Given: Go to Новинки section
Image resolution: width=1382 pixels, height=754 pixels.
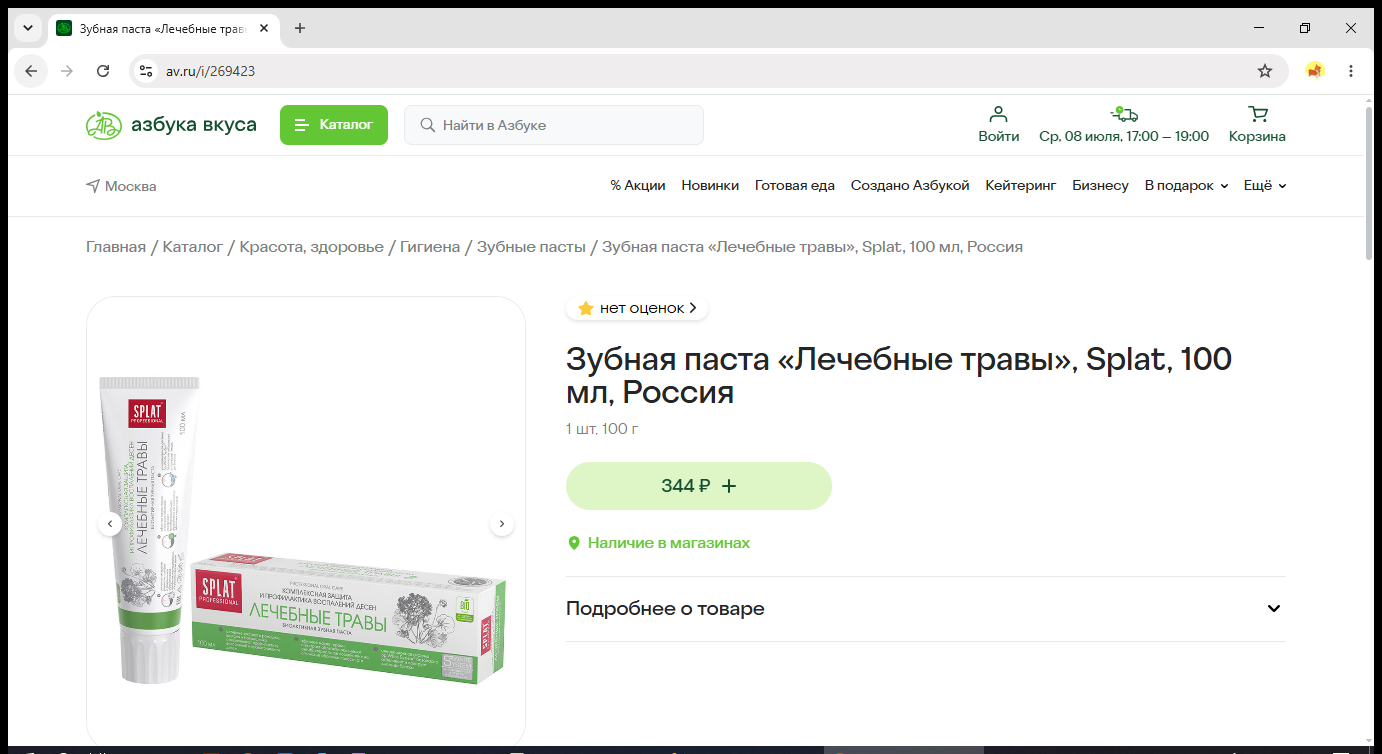Looking at the screenshot, I should [x=710, y=186].
